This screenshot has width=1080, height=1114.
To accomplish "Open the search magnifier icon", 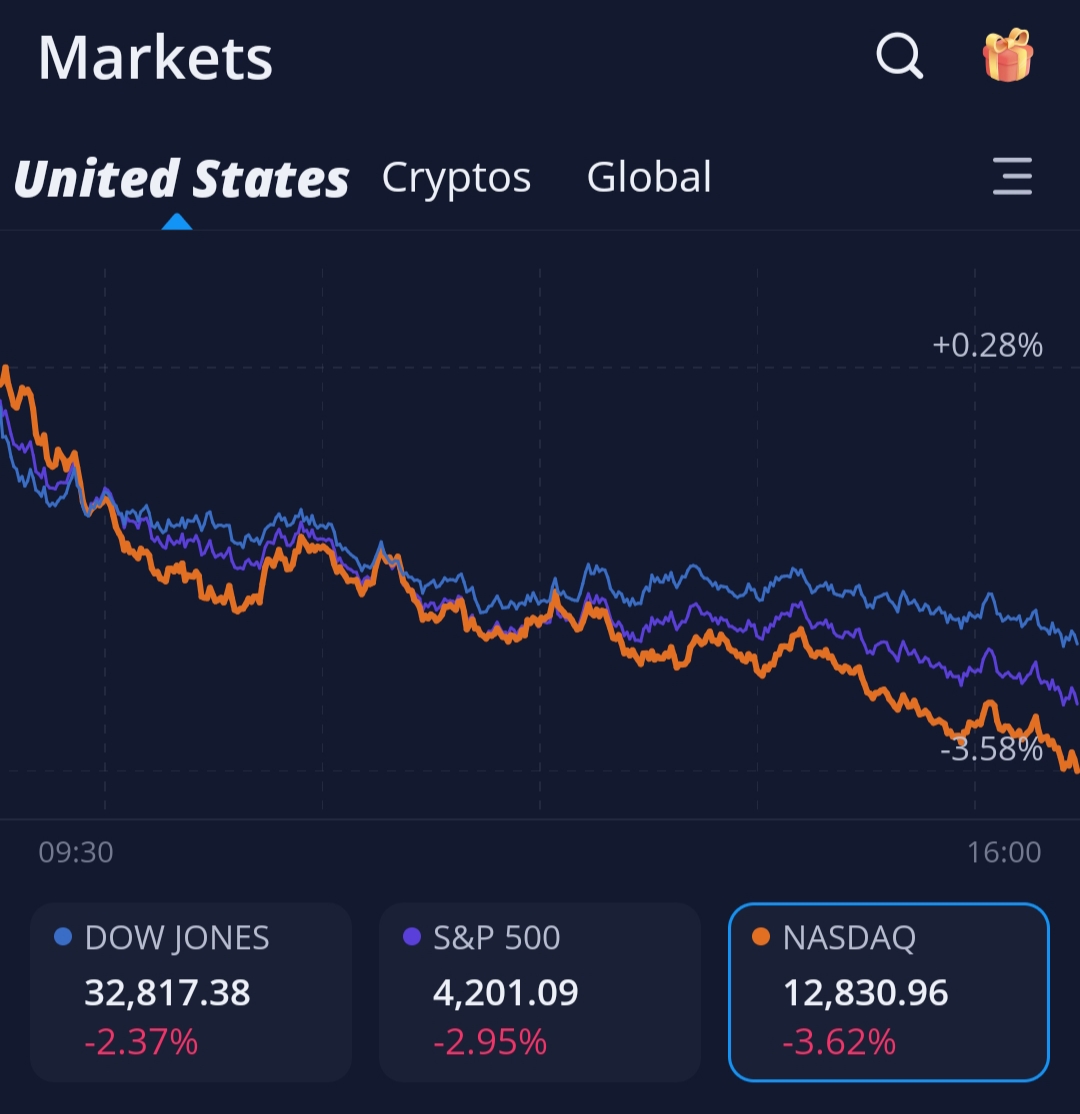I will tap(898, 56).
